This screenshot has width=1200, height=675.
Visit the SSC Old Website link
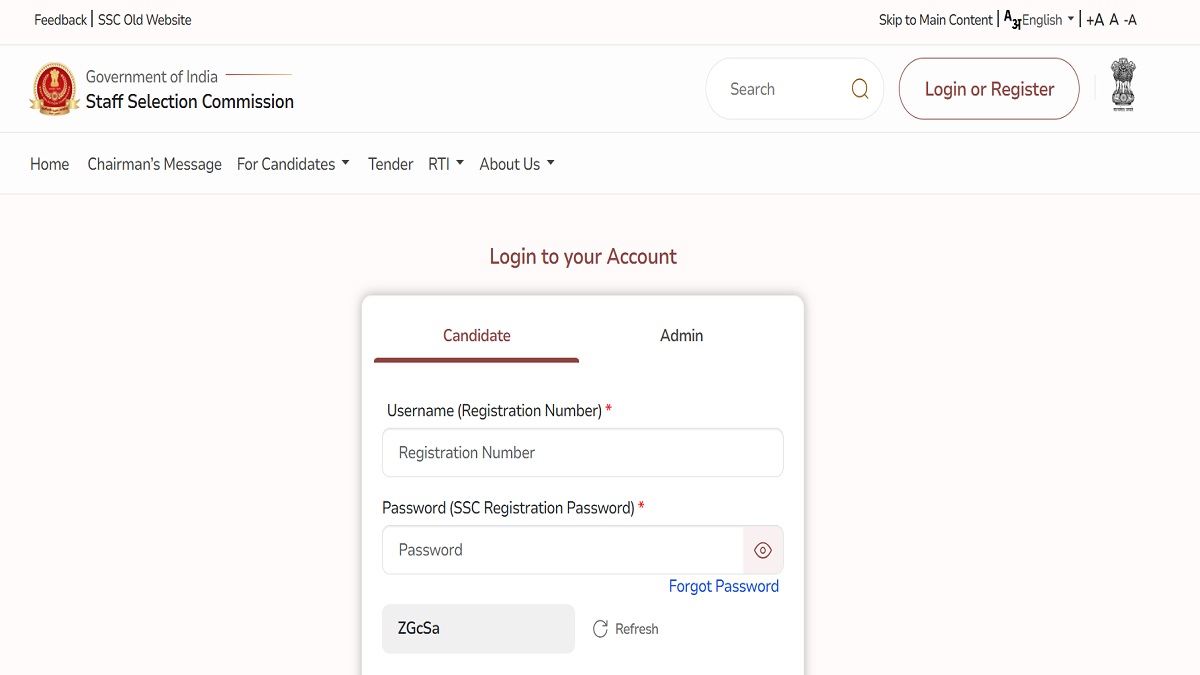[x=144, y=19]
